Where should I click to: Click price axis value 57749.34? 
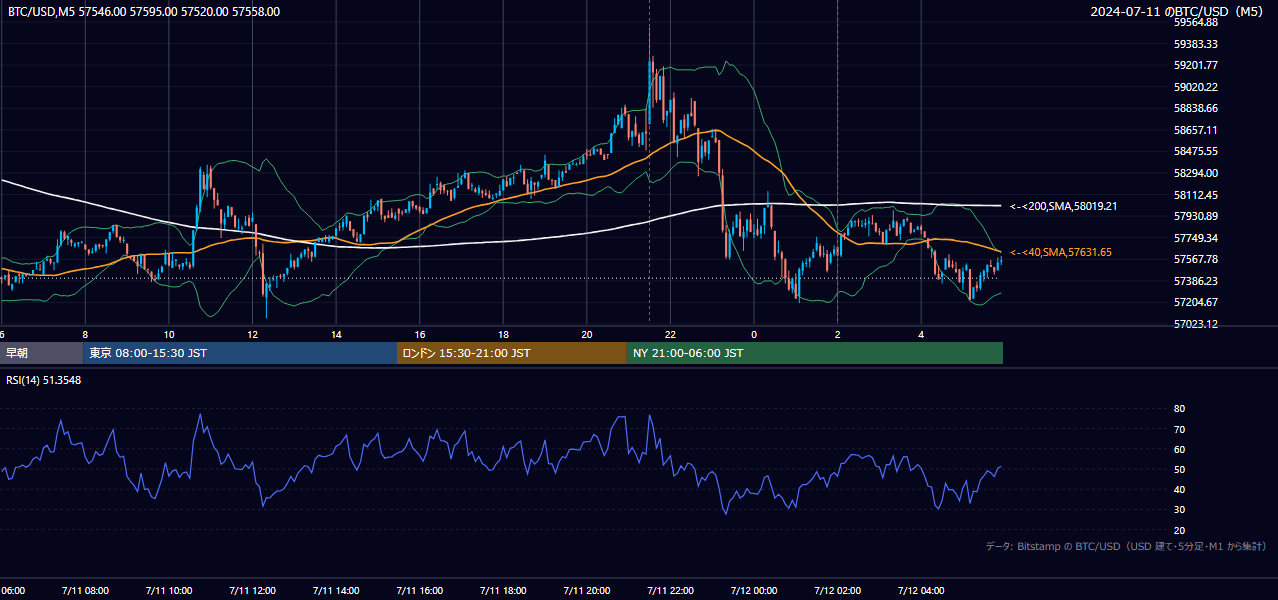coord(1195,238)
